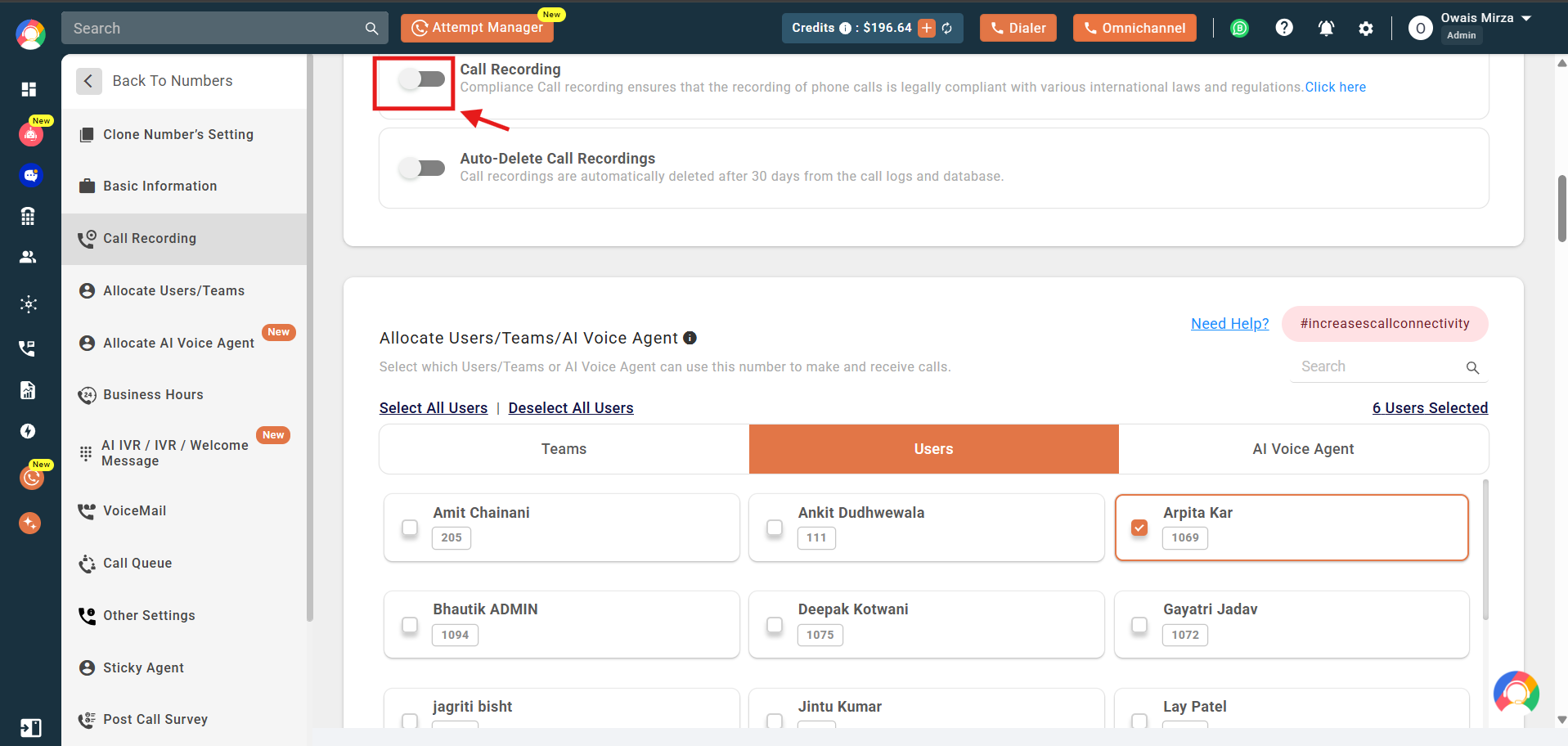Image resolution: width=1568 pixels, height=746 pixels.
Task: Open the lightning bolt icon in left rail
Action: click(x=28, y=431)
